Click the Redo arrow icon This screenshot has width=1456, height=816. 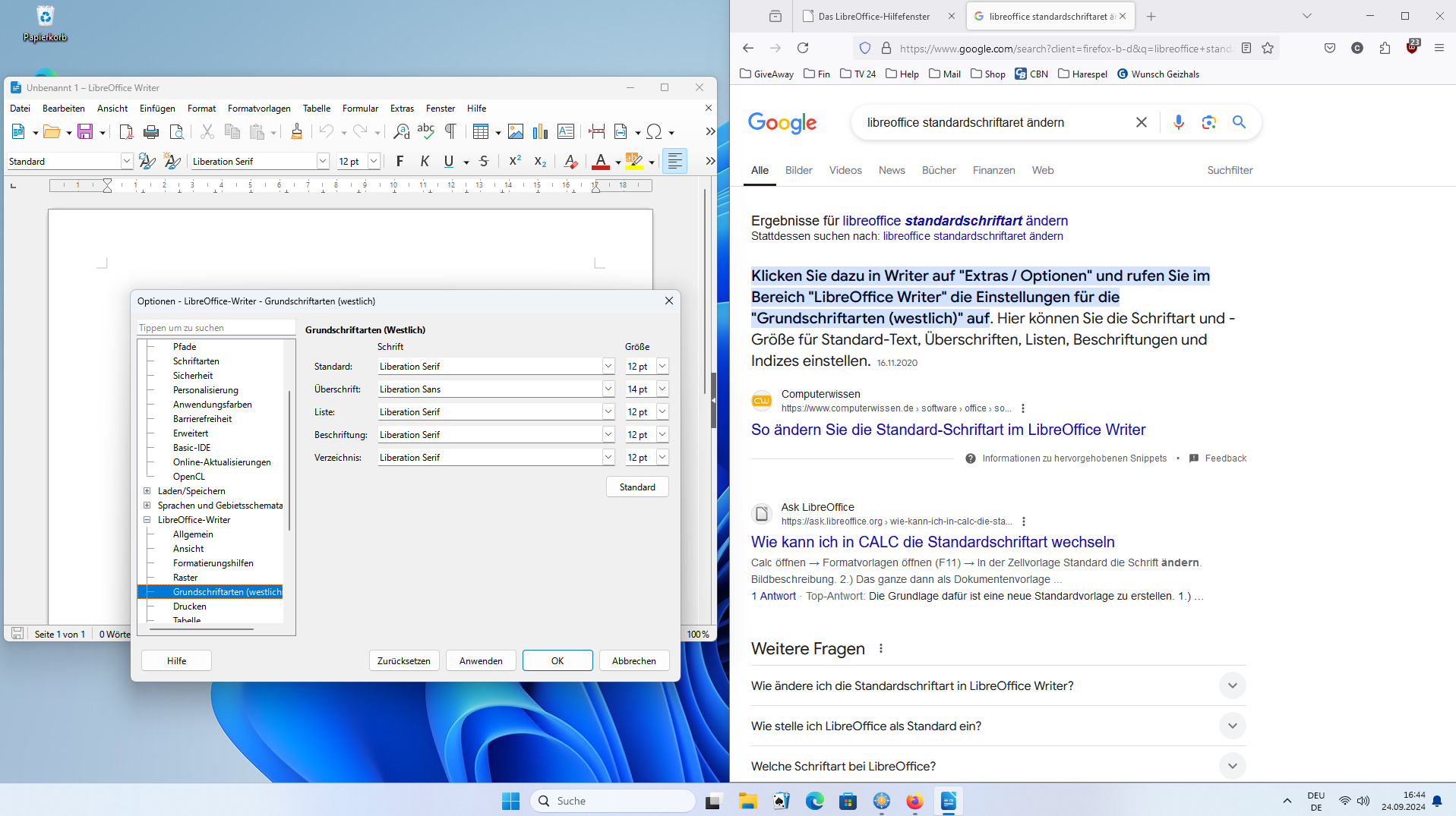tap(360, 132)
